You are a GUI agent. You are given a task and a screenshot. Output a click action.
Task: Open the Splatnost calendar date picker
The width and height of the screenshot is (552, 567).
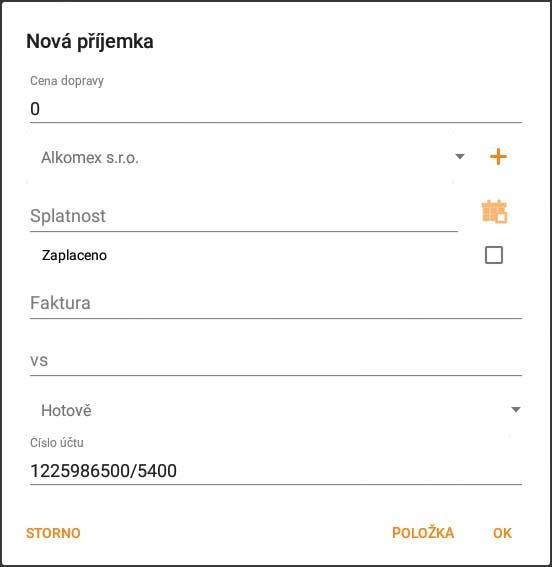coord(494,212)
